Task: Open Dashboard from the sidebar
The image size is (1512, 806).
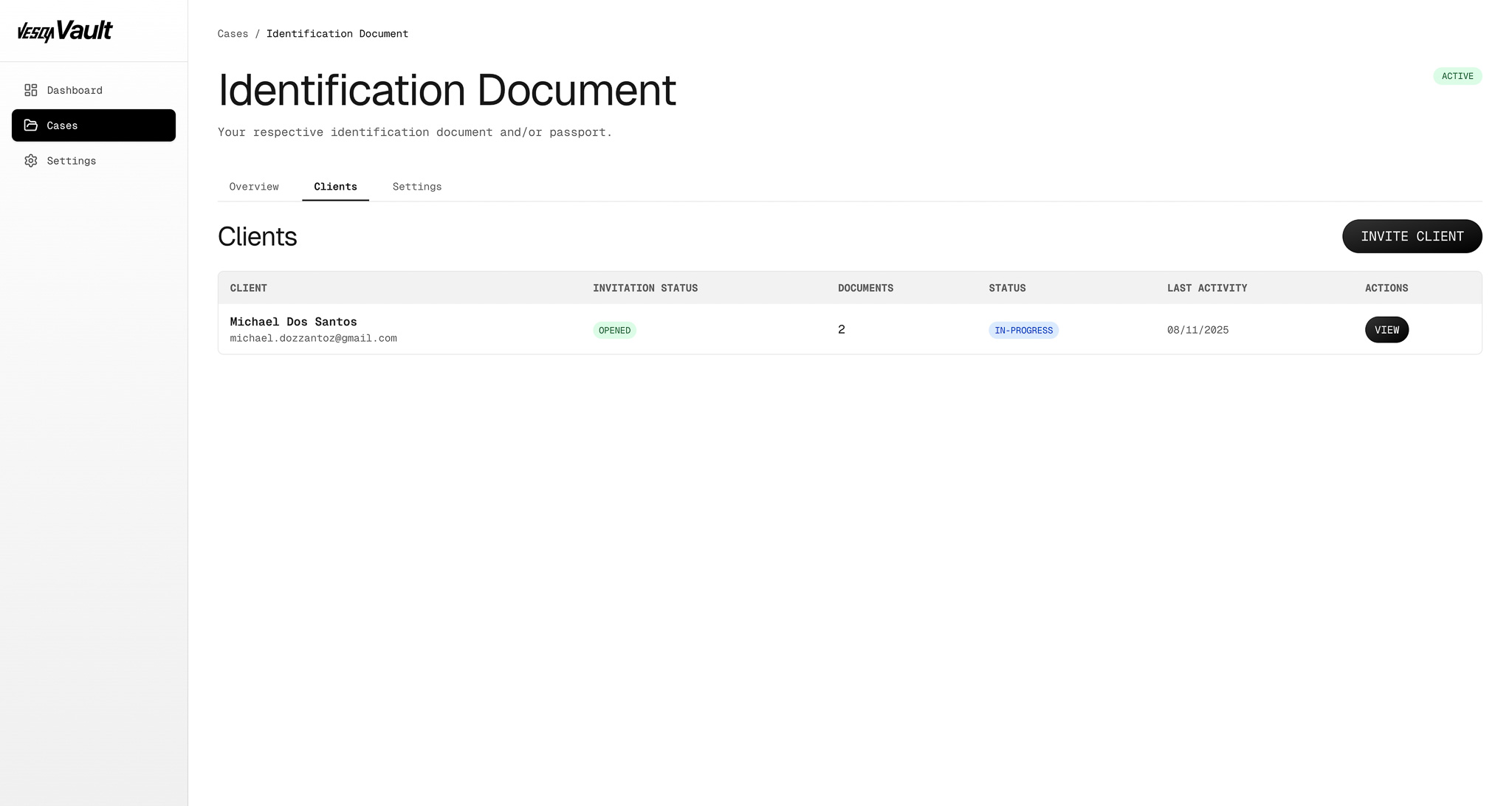Action: click(74, 90)
